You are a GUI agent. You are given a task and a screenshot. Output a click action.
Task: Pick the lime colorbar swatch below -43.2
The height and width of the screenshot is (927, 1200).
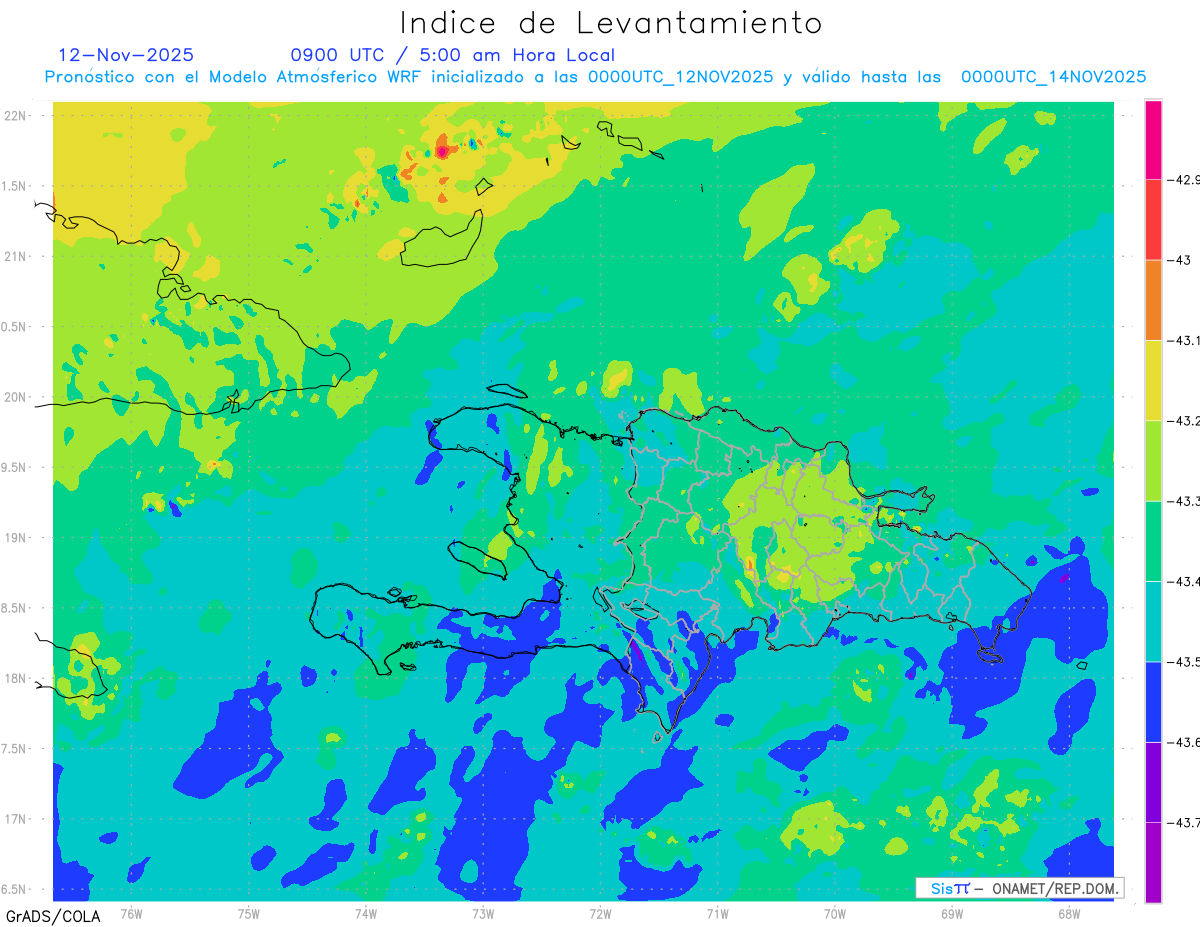tap(1154, 460)
